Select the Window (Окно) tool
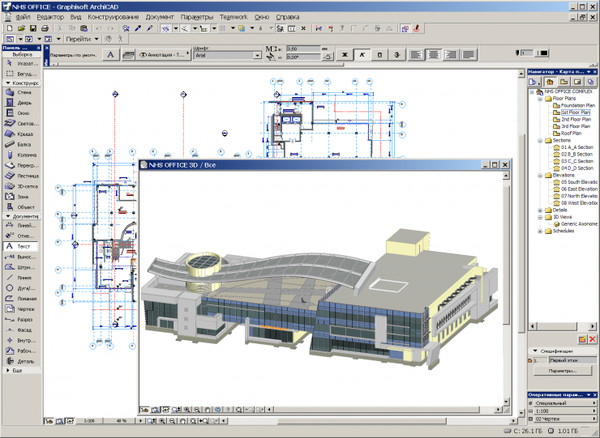This screenshot has height=438, width=600. pos(22,113)
